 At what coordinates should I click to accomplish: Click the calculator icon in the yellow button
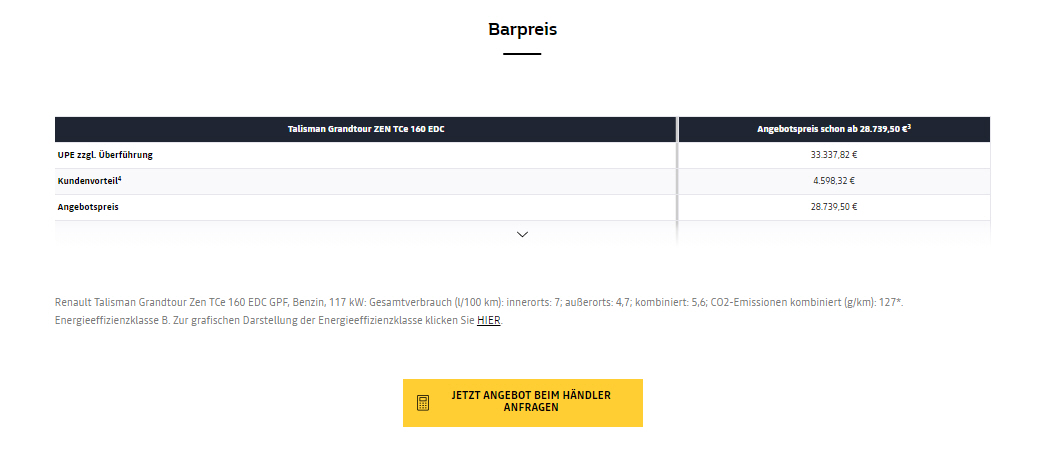(423, 403)
